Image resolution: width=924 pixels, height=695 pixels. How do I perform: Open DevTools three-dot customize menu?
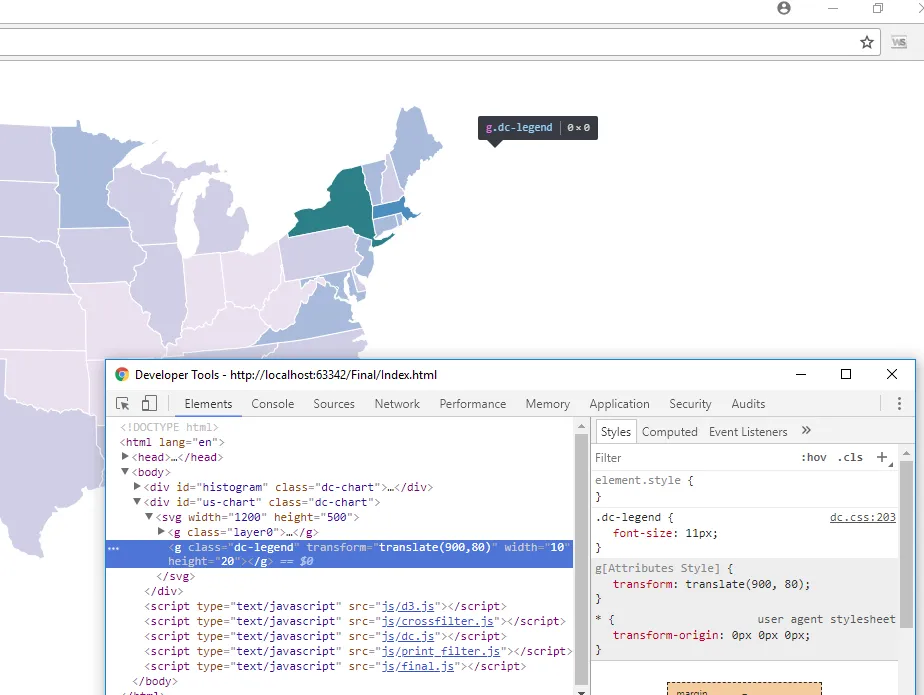tap(899, 403)
